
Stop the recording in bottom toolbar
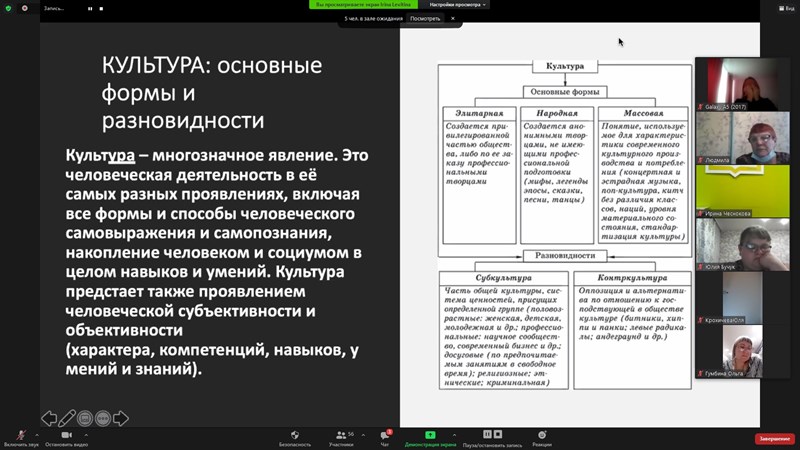[498, 434]
